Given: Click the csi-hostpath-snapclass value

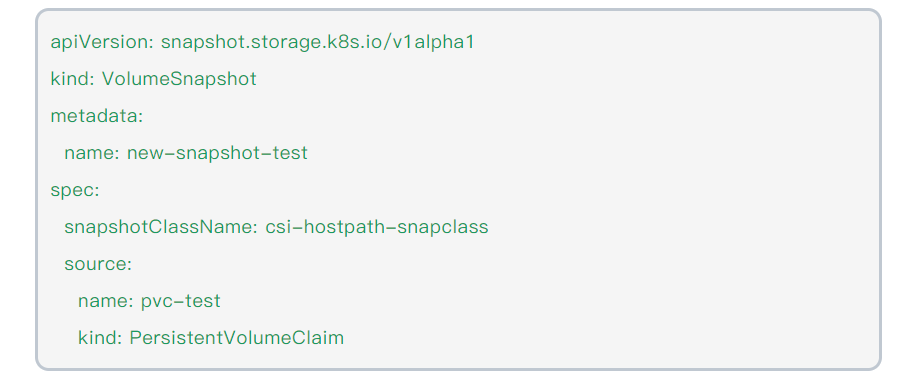Looking at the screenshot, I should click(377, 227).
